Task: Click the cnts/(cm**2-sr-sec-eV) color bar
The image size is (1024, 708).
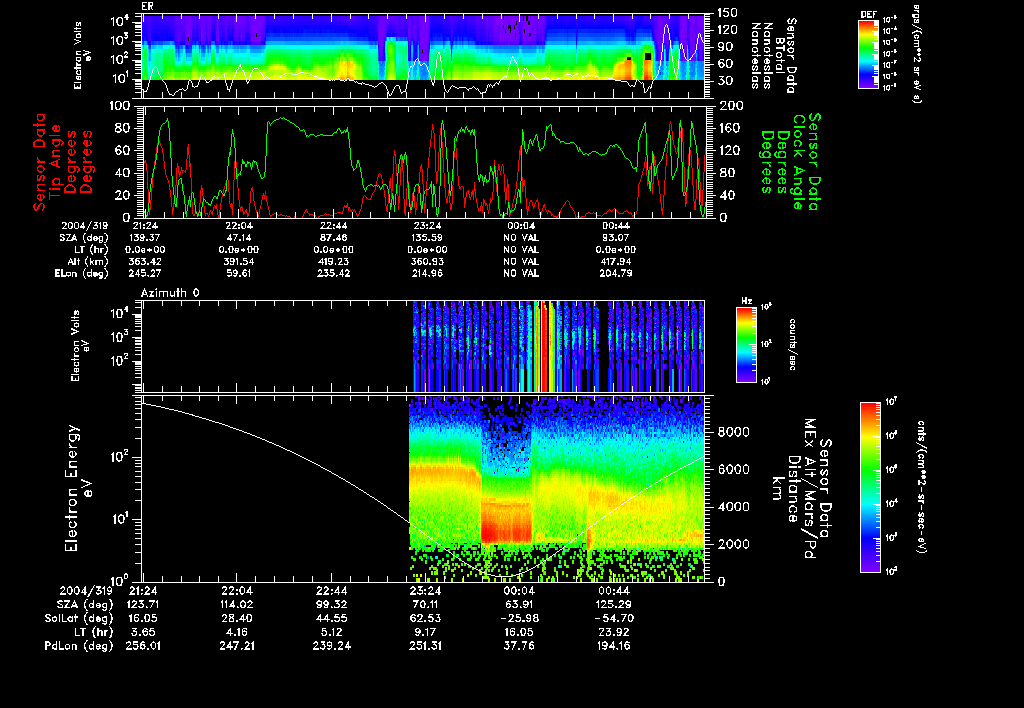Action: pyautogui.click(x=870, y=487)
